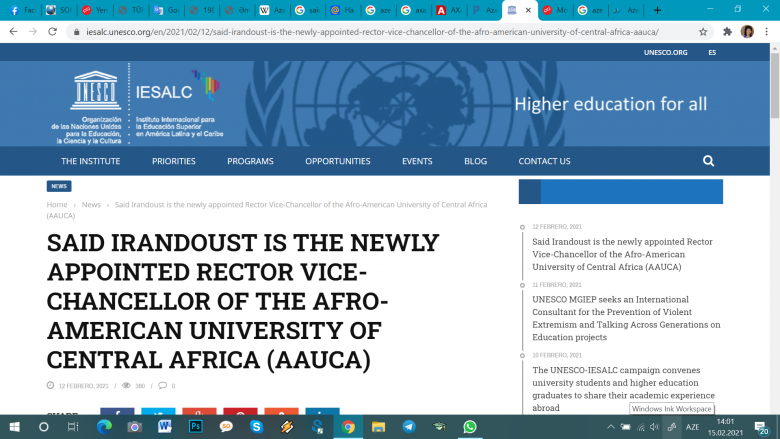Change the AZE input language

pyautogui.click(x=692, y=427)
